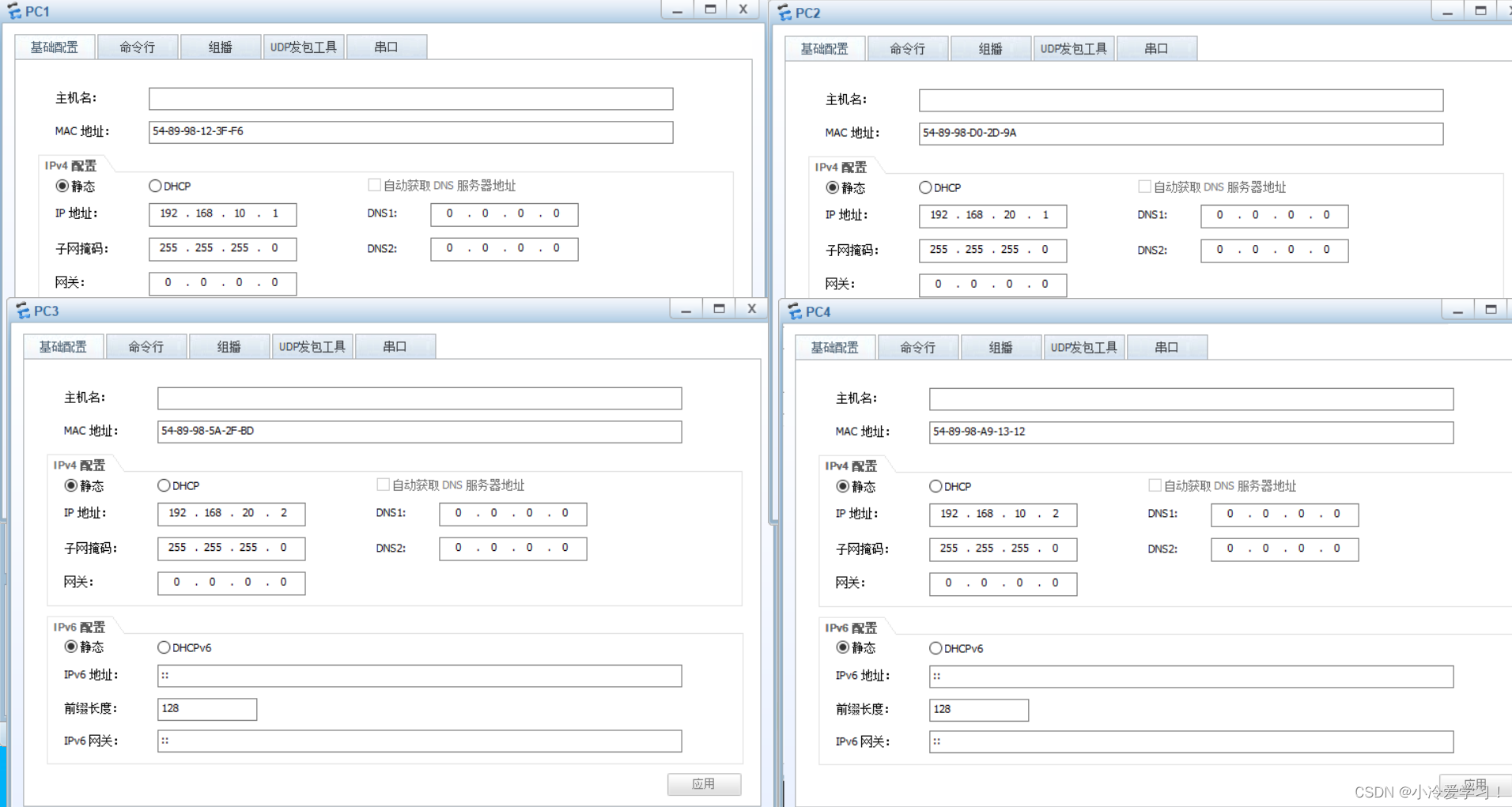The width and height of the screenshot is (1512, 807).
Task: Click the DNS1 field in PC3
Action: [513, 513]
